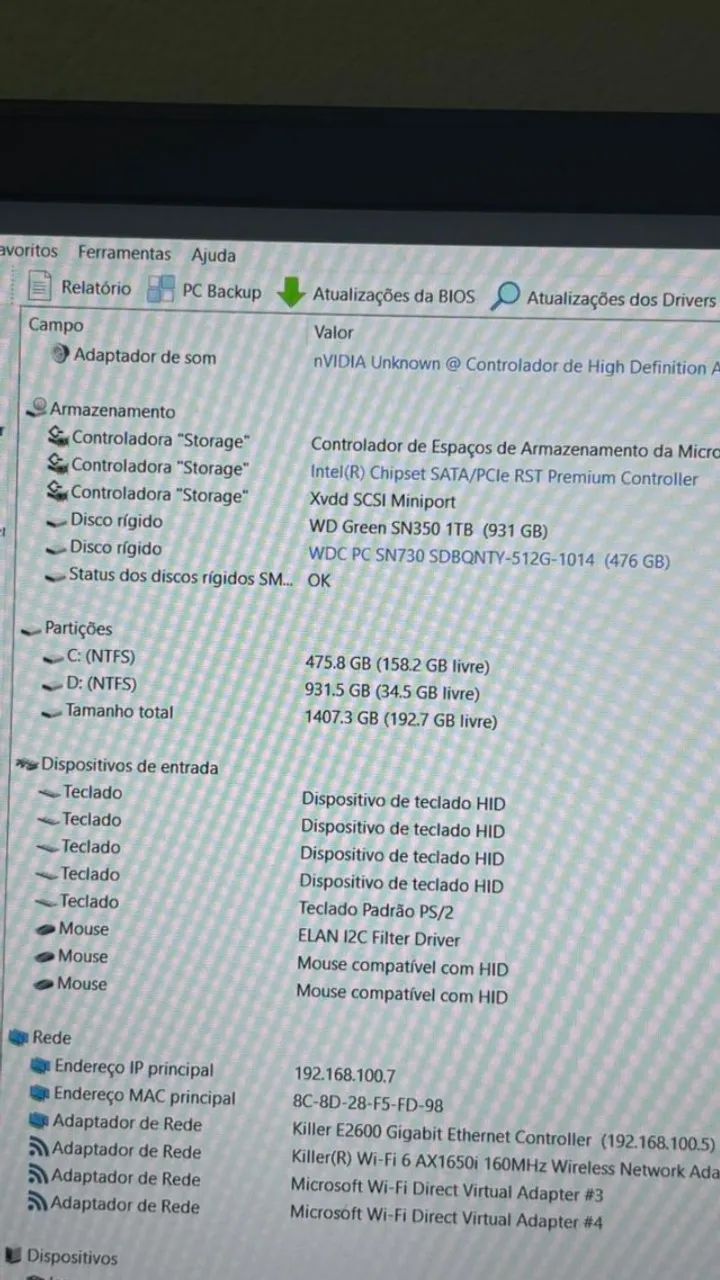Click Intel Chipset SATA/PCIe RST Premium Controller link
The width and height of the screenshot is (720, 1280).
coord(504,477)
